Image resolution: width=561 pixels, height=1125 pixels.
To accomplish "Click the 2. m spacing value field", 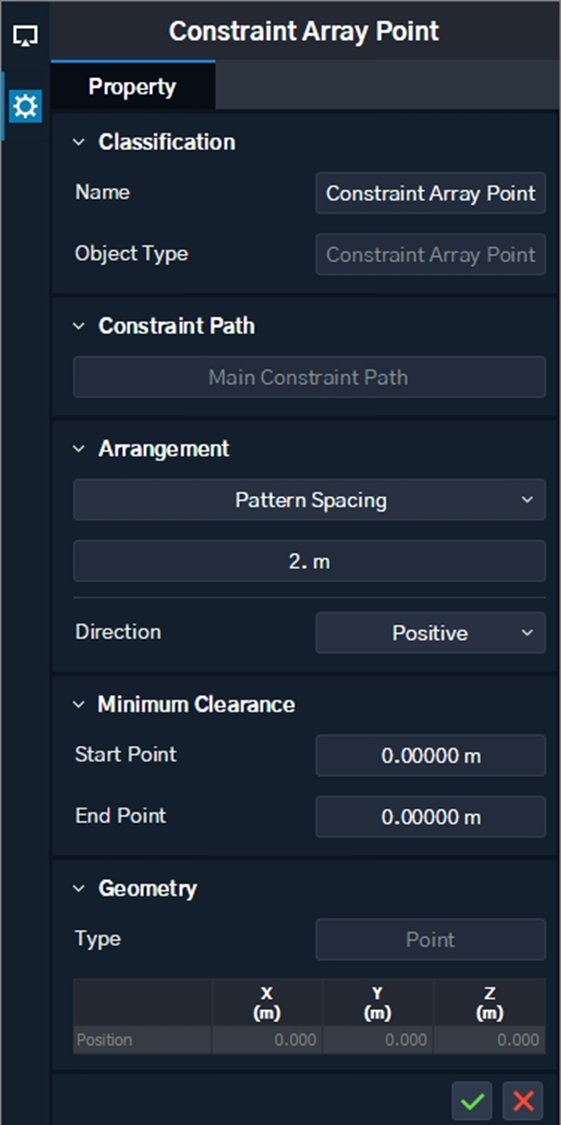I will [x=309, y=561].
